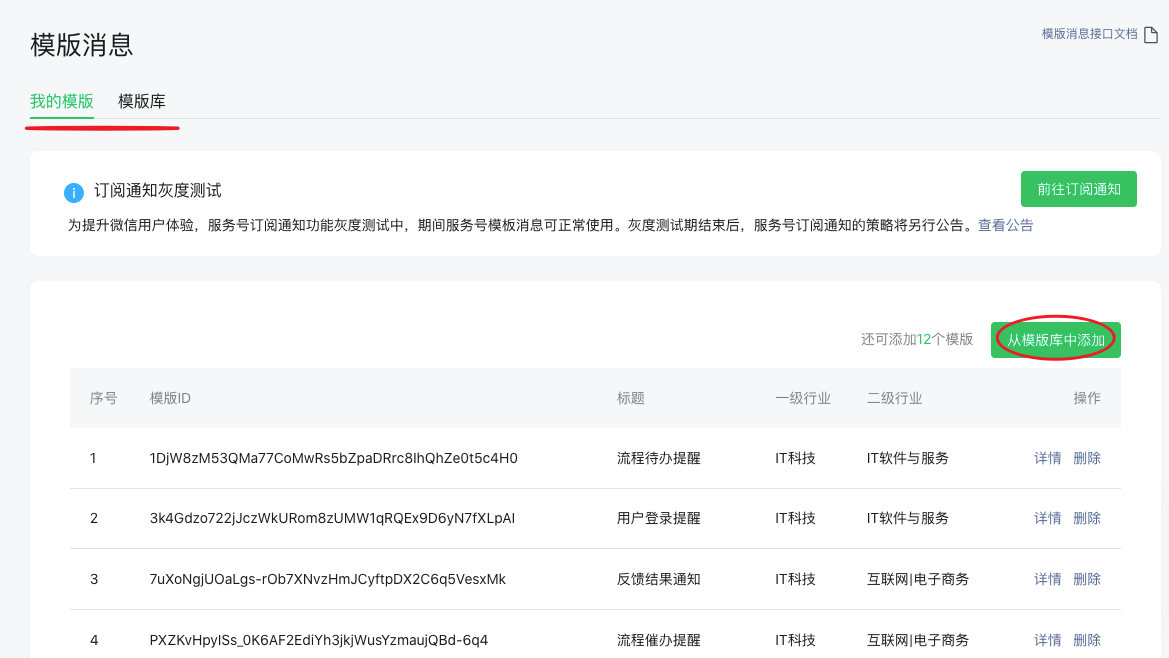The width and height of the screenshot is (1169, 658).
Task: Delete the 流程待办提醒 template
Action: [x=1086, y=459]
